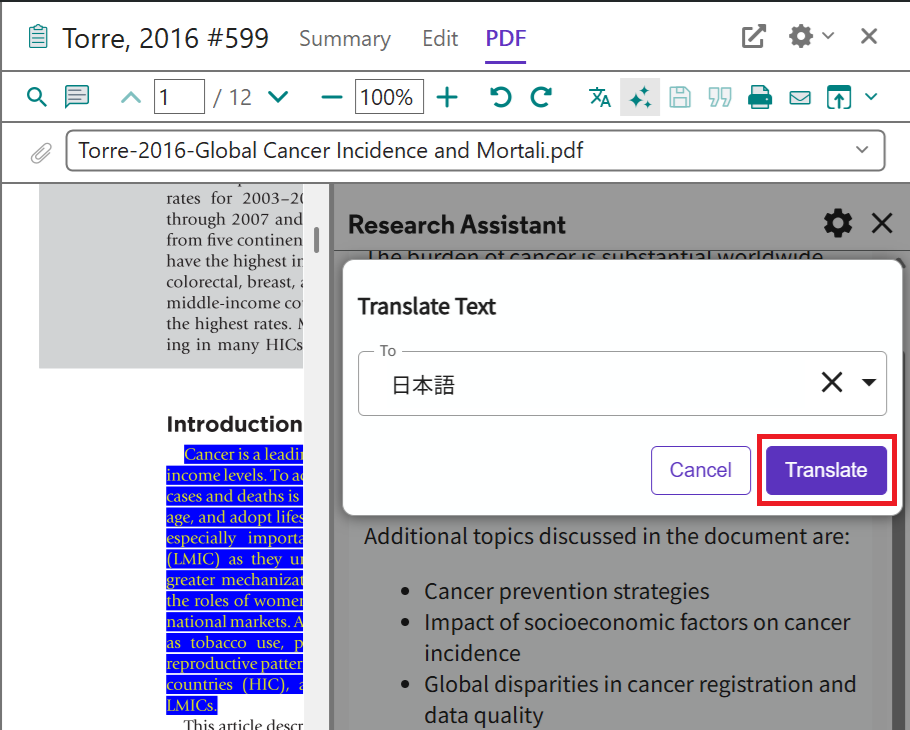Click the zoom in plus button
The width and height of the screenshot is (910, 730).
pos(448,97)
